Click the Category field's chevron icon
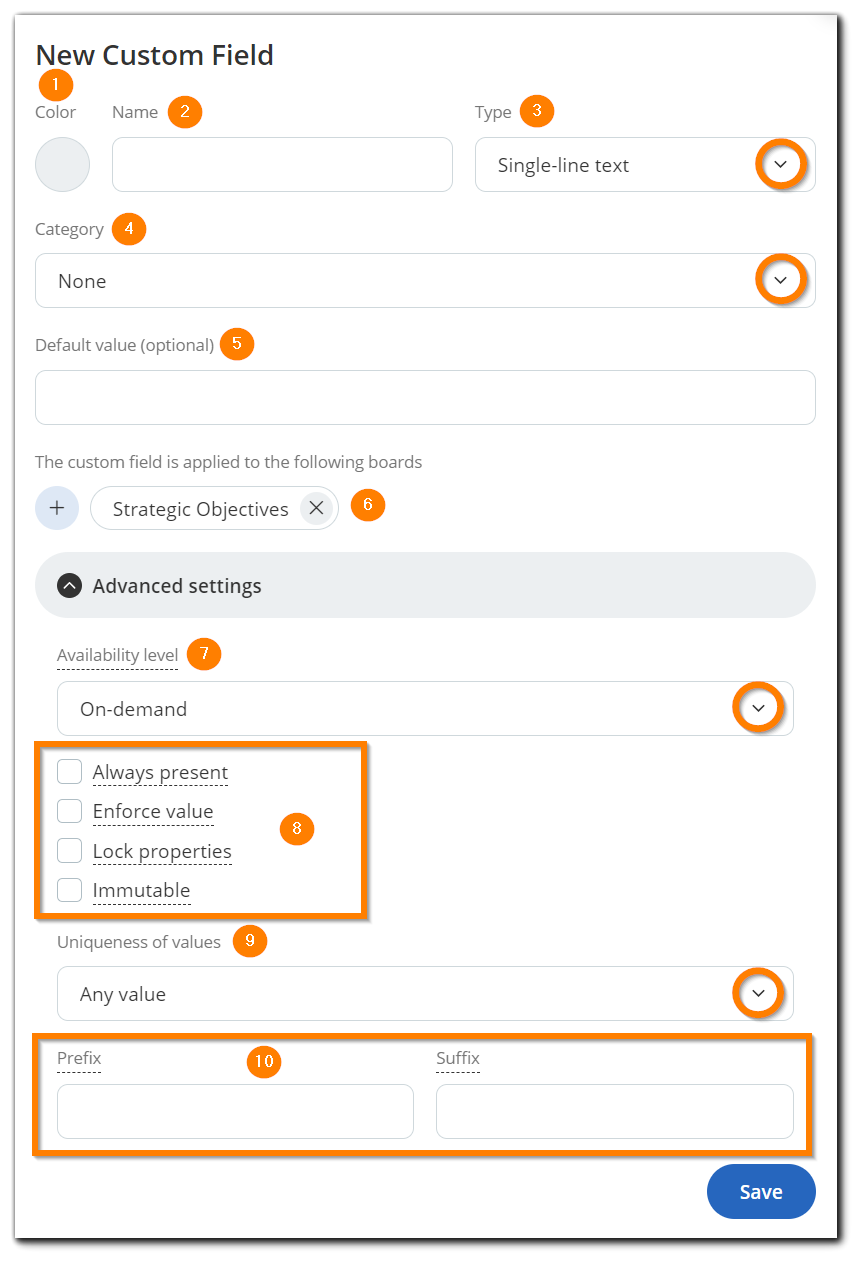Image resolution: width=864 pixels, height=1265 pixels. [x=781, y=280]
